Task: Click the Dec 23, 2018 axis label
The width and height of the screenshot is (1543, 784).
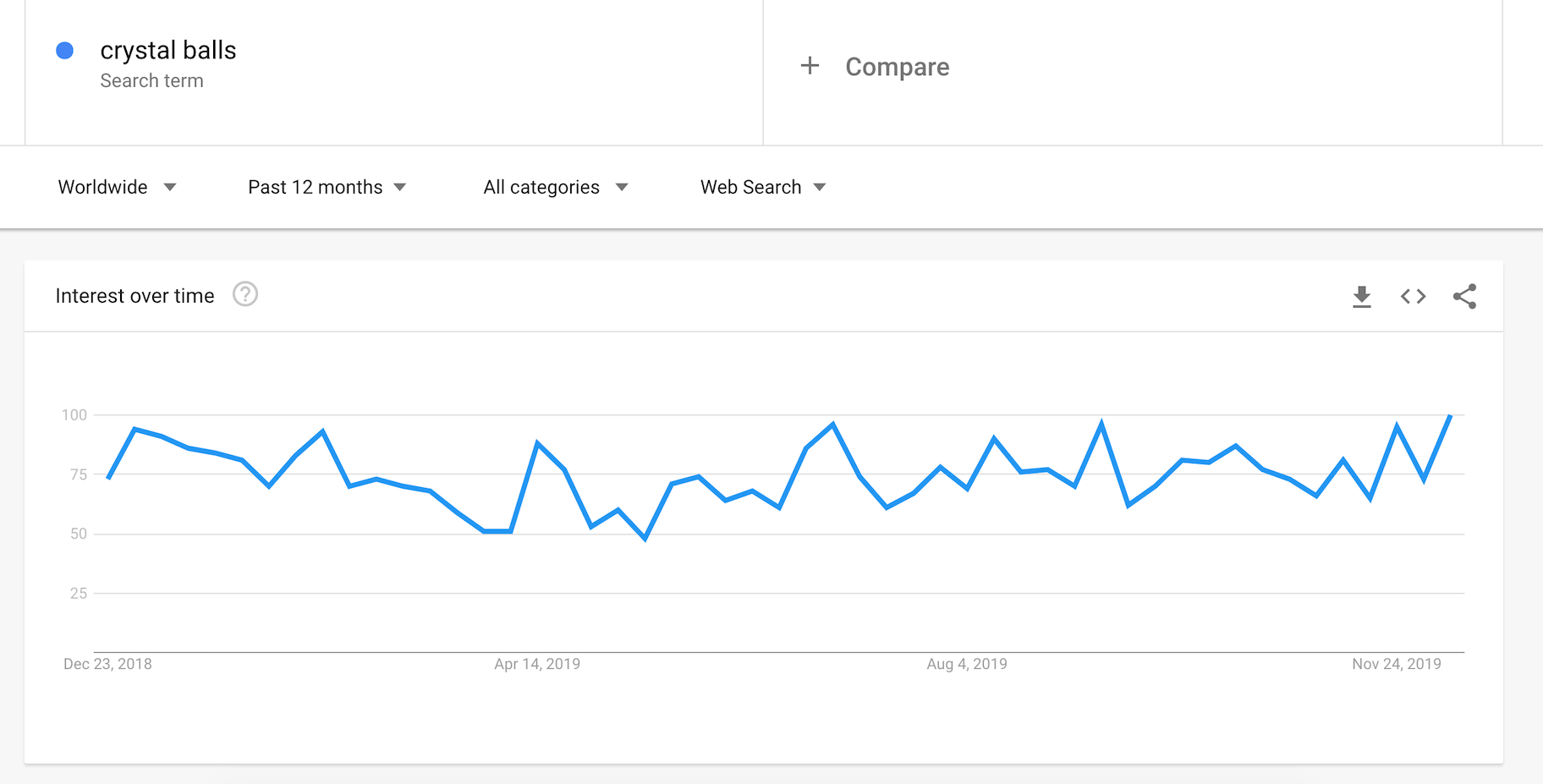Action: [x=107, y=664]
